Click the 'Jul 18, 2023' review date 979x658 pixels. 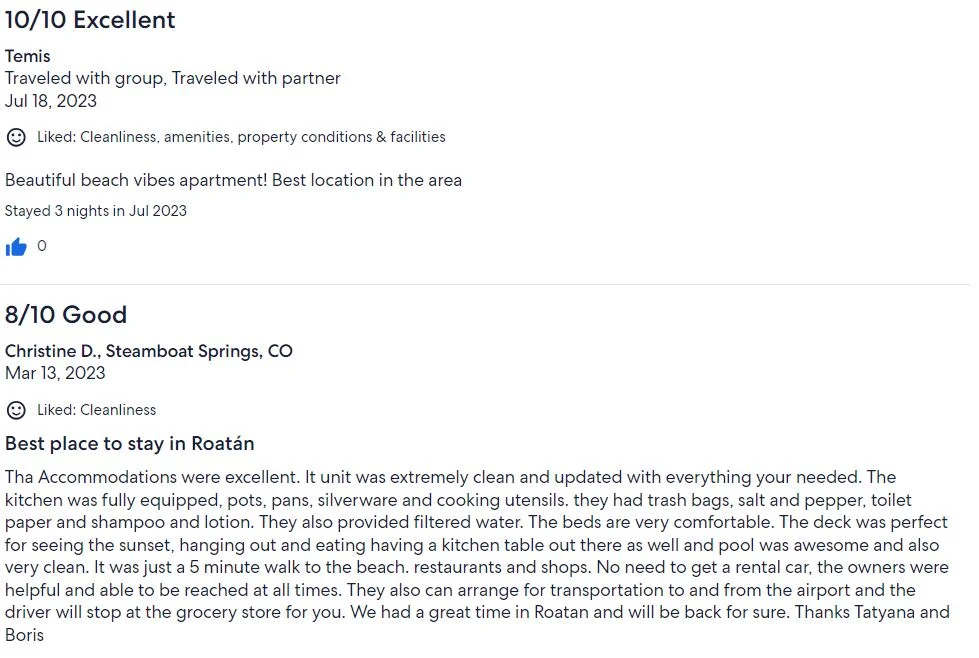(x=51, y=101)
